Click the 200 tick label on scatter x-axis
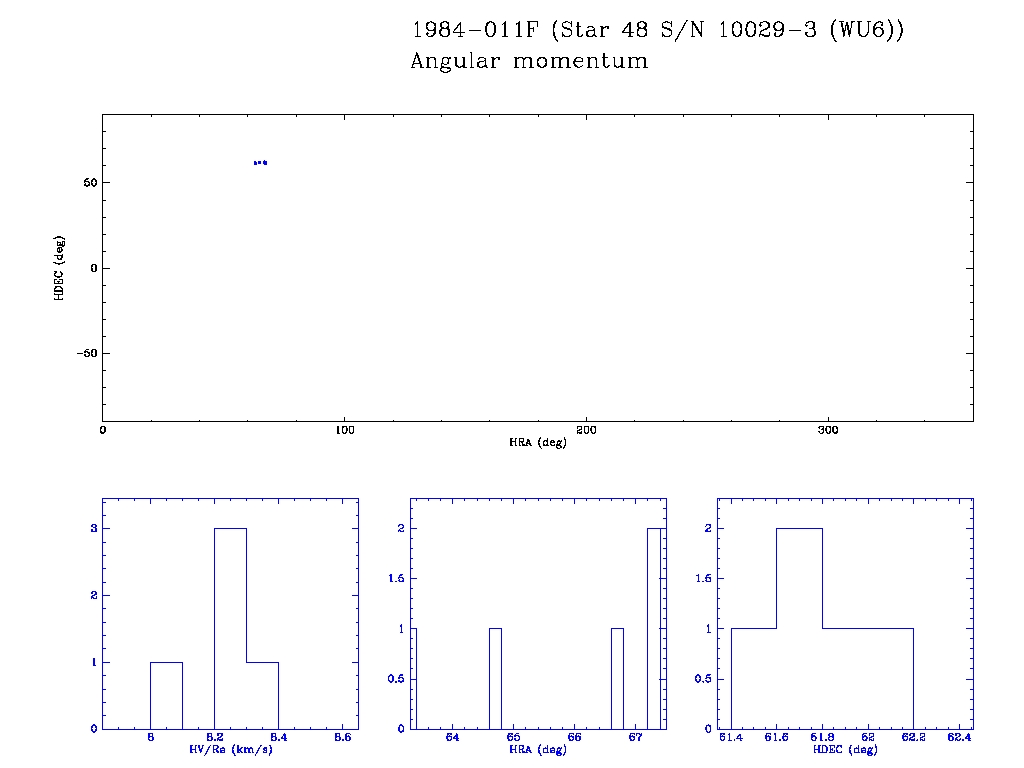The width and height of the screenshot is (1024, 768). tap(586, 430)
